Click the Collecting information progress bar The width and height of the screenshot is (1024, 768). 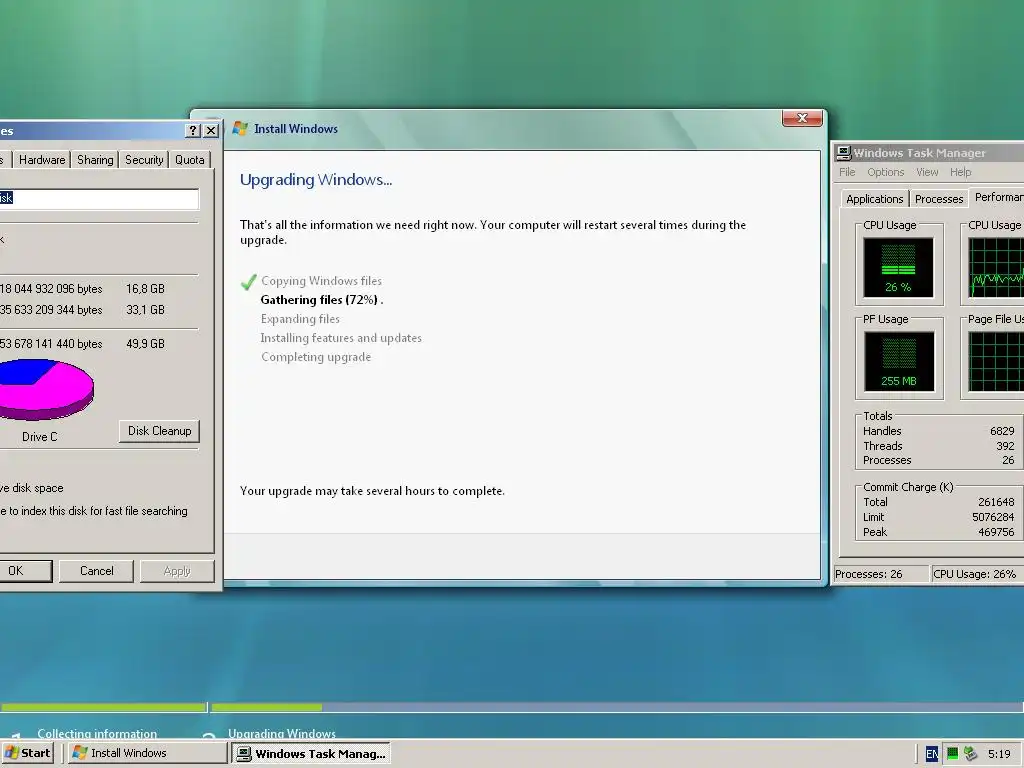click(x=103, y=707)
